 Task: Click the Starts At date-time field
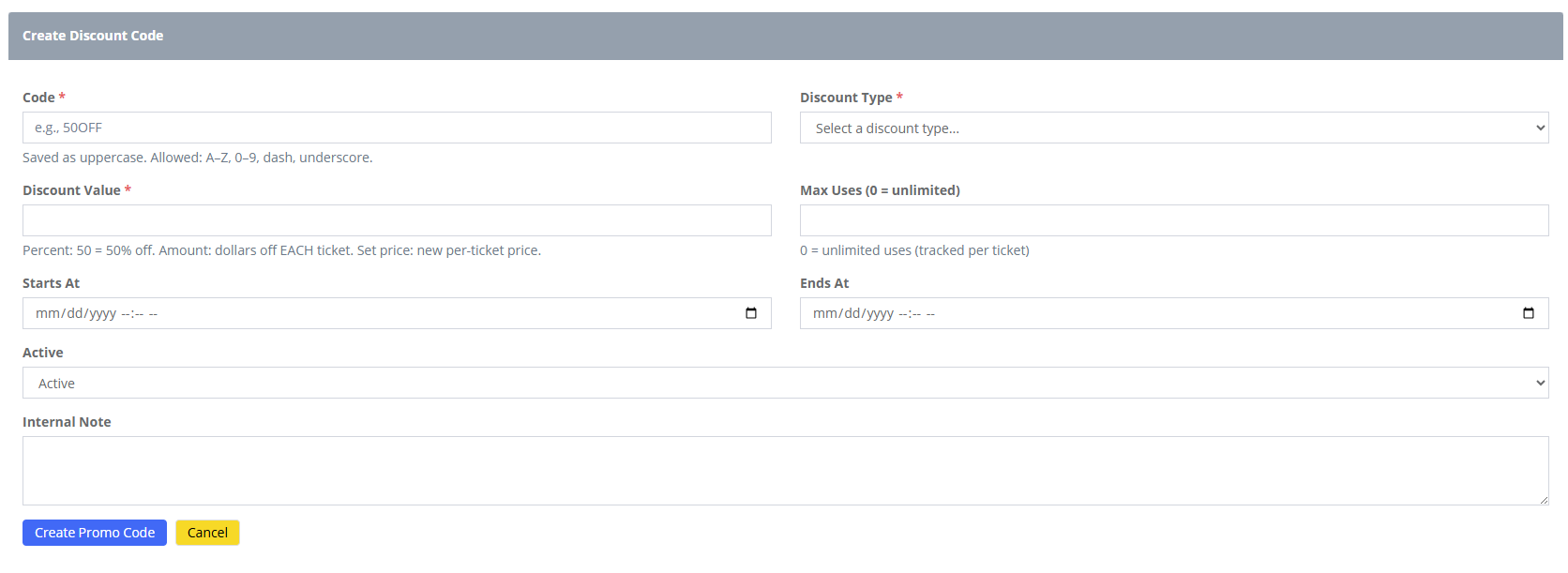click(397, 313)
